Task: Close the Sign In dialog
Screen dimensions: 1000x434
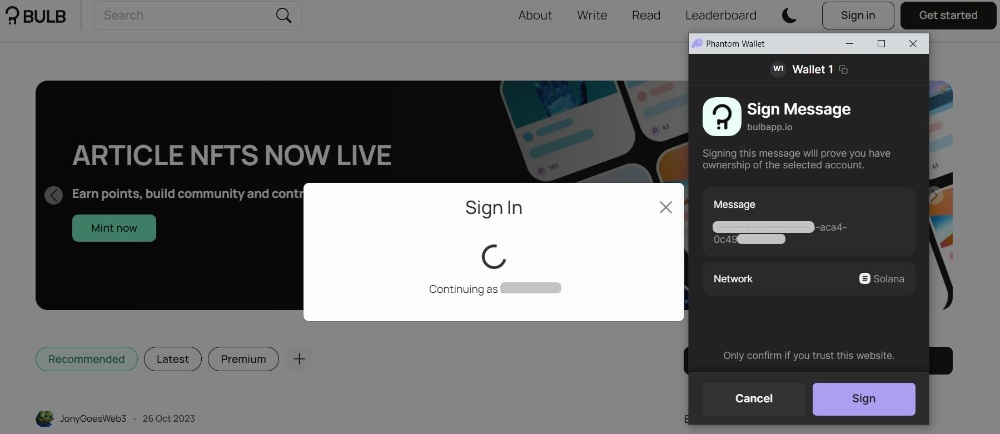Action: [665, 207]
